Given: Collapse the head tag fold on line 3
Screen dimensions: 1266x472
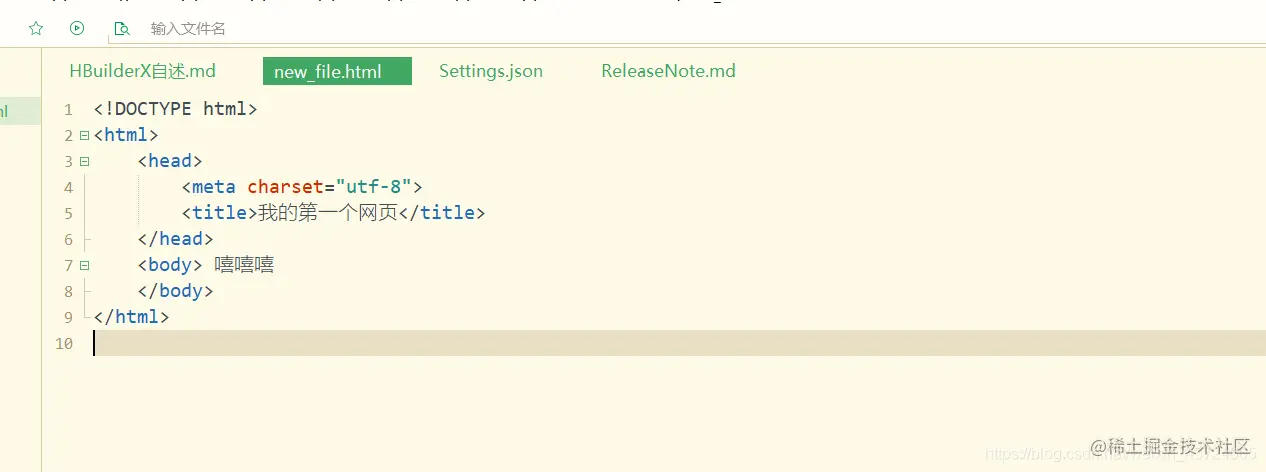Looking at the screenshot, I should [x=84, y=161].
